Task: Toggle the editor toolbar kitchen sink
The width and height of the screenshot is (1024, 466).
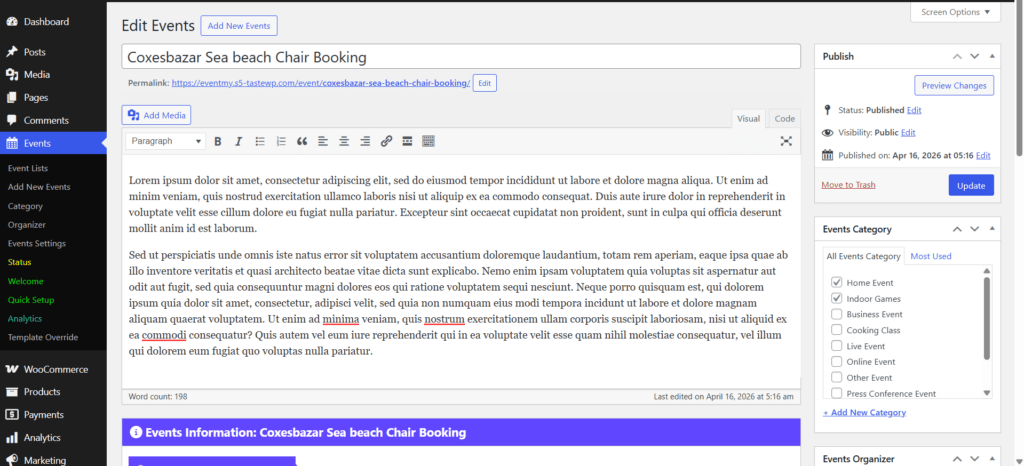Action: pyautogui.click(x=428, y=141)
